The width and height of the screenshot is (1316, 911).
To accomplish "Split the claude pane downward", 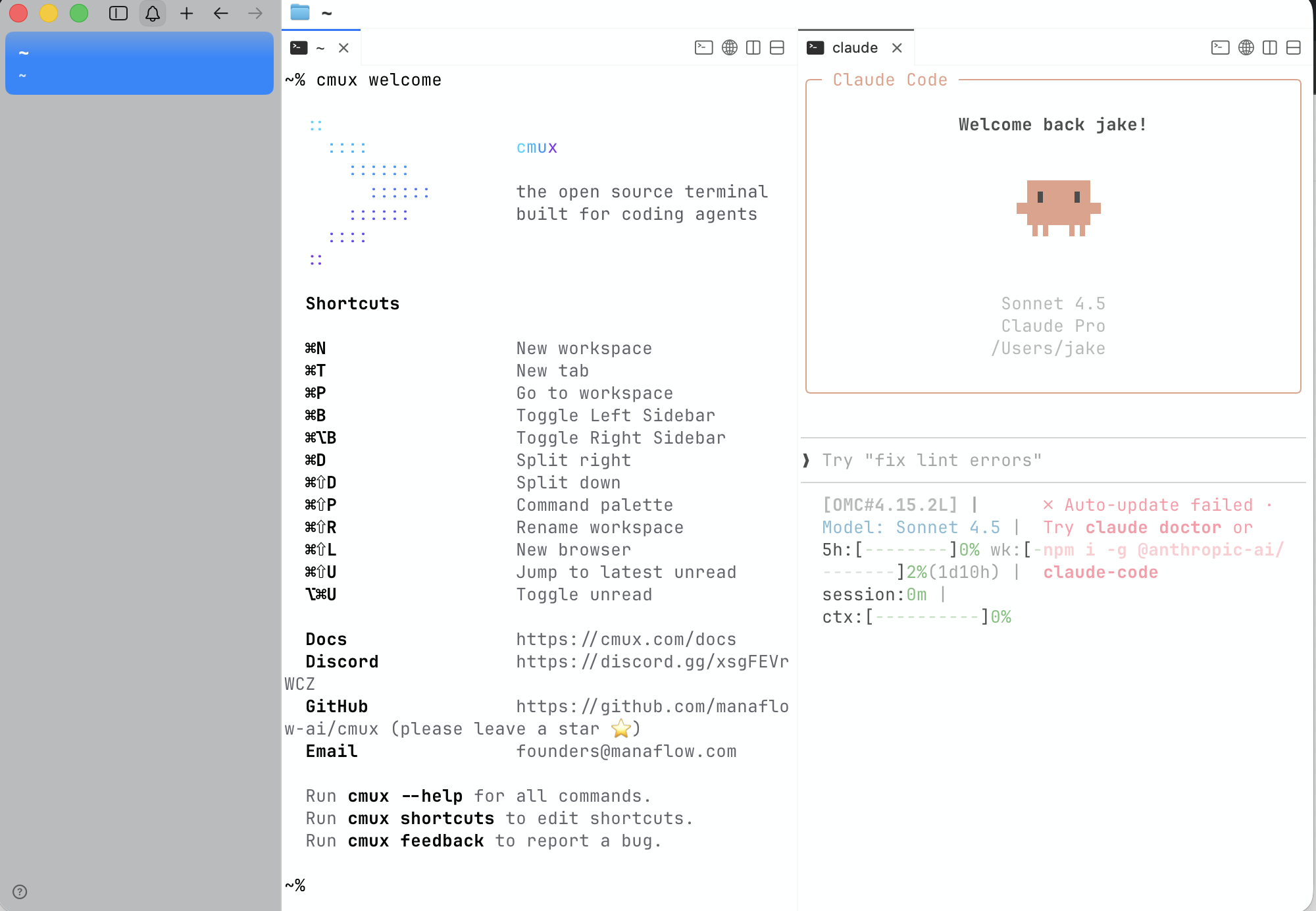I will [1294, 47].
